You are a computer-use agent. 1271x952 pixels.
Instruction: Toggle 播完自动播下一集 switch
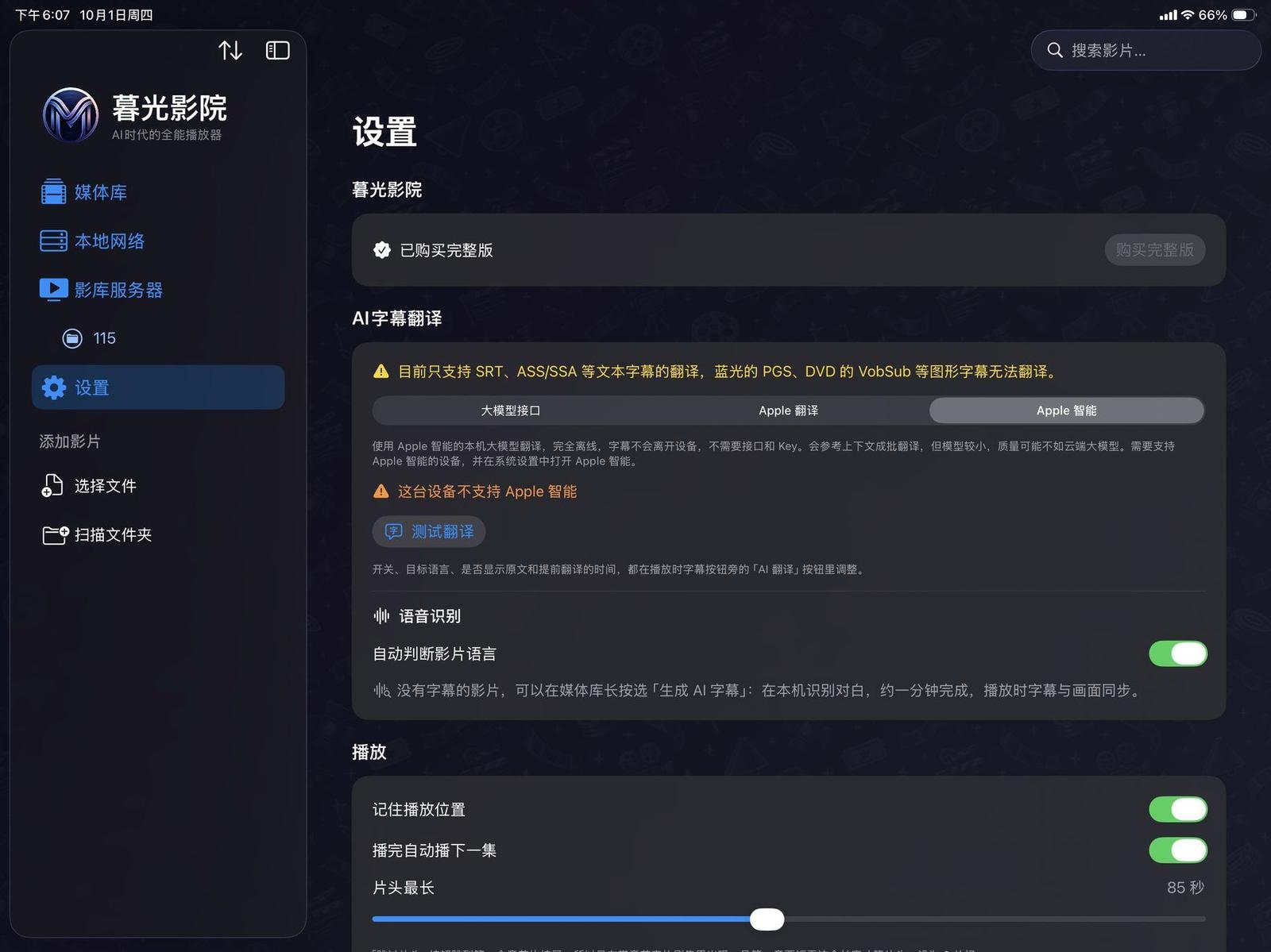click(1177, 850)
